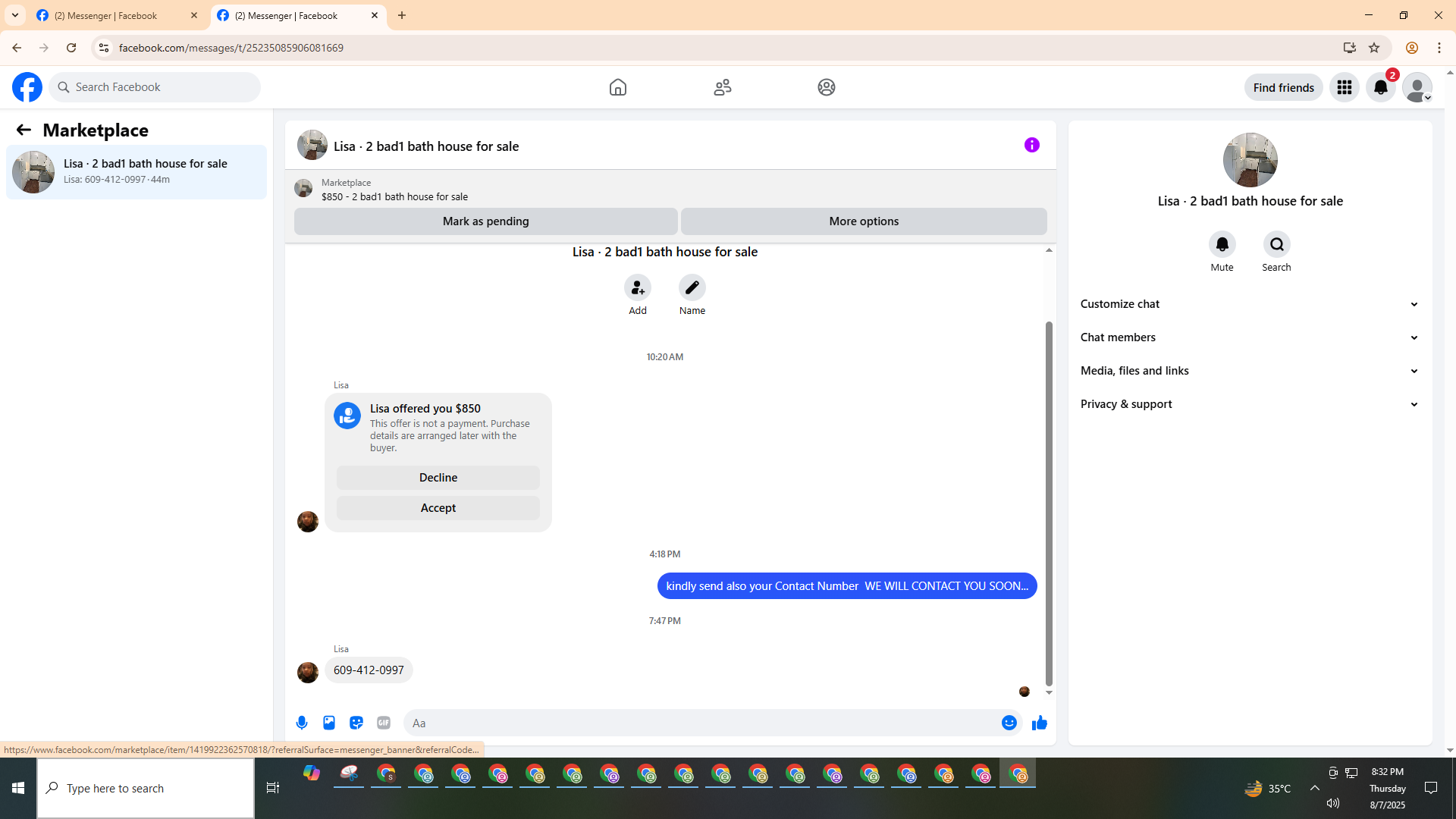Reload the page

[x=71, y=48]
